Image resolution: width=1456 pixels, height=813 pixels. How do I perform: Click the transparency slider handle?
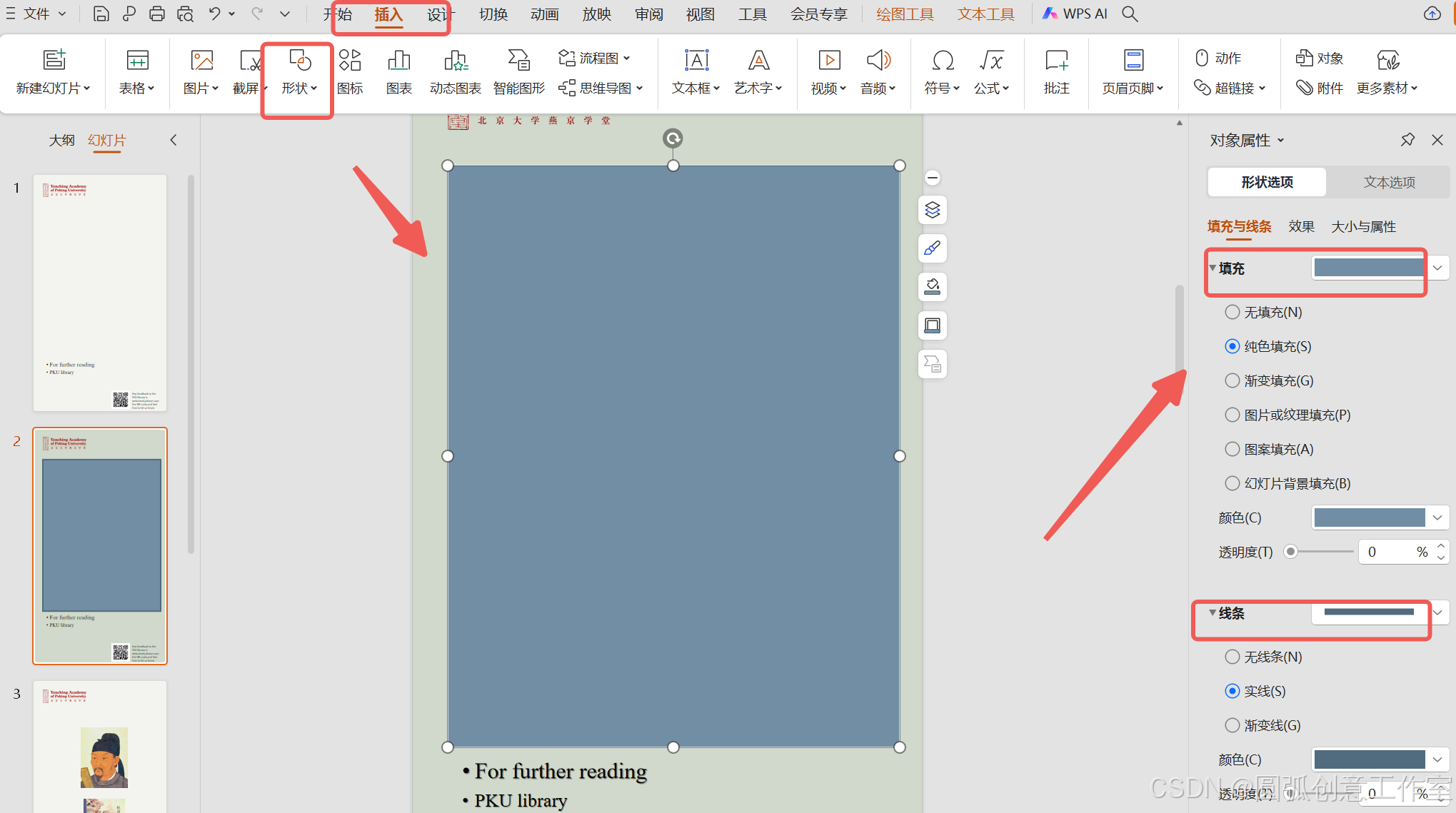coord(1290,552)
